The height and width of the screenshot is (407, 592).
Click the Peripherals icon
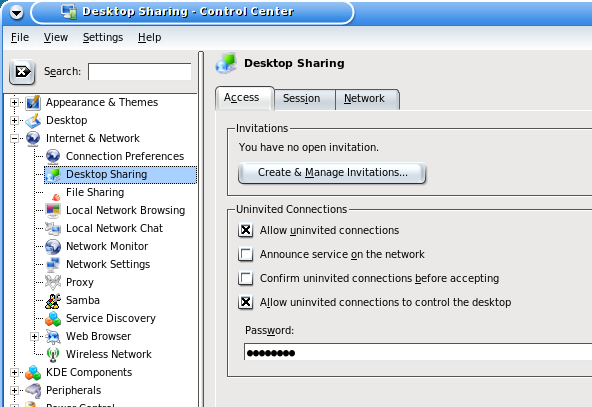click(33, 390)
